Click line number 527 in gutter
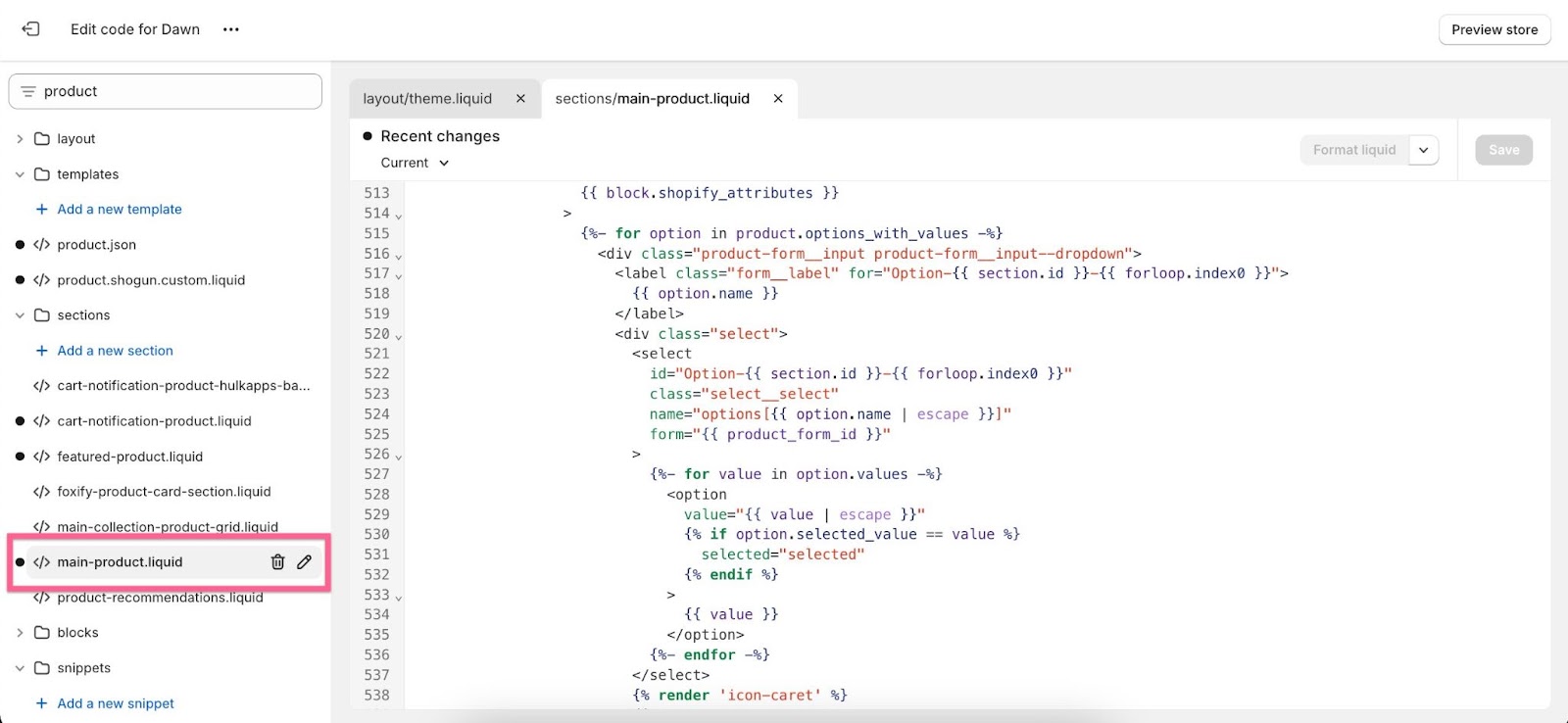1568x723 pixels. point(376,474)
